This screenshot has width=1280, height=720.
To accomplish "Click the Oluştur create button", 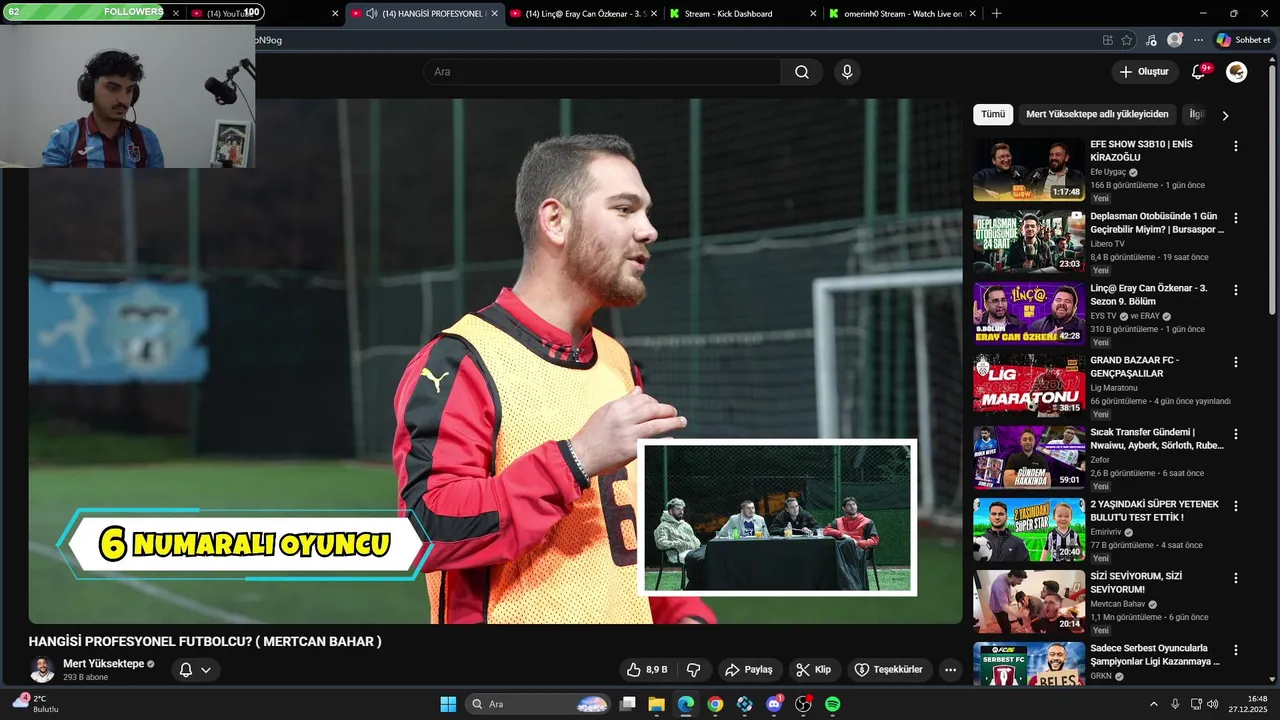I will tap(1144, 72).
